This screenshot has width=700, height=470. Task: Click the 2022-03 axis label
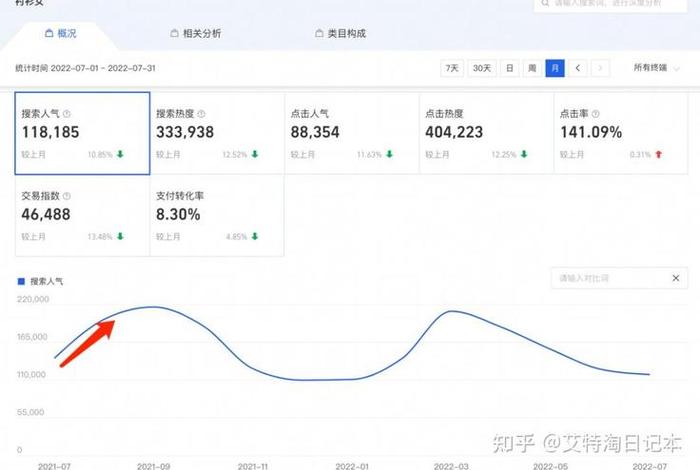pos(451,466)
